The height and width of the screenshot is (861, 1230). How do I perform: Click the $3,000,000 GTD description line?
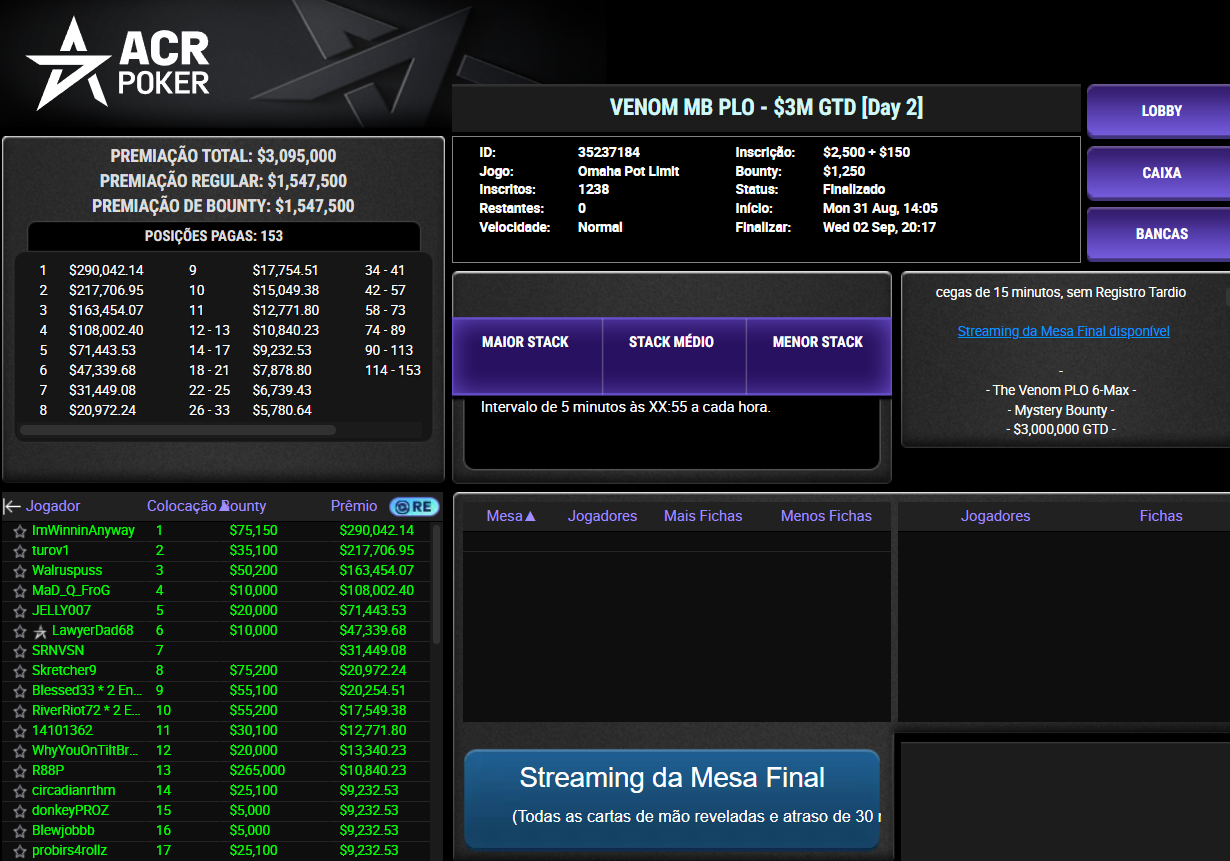[x=1061, y=430]
